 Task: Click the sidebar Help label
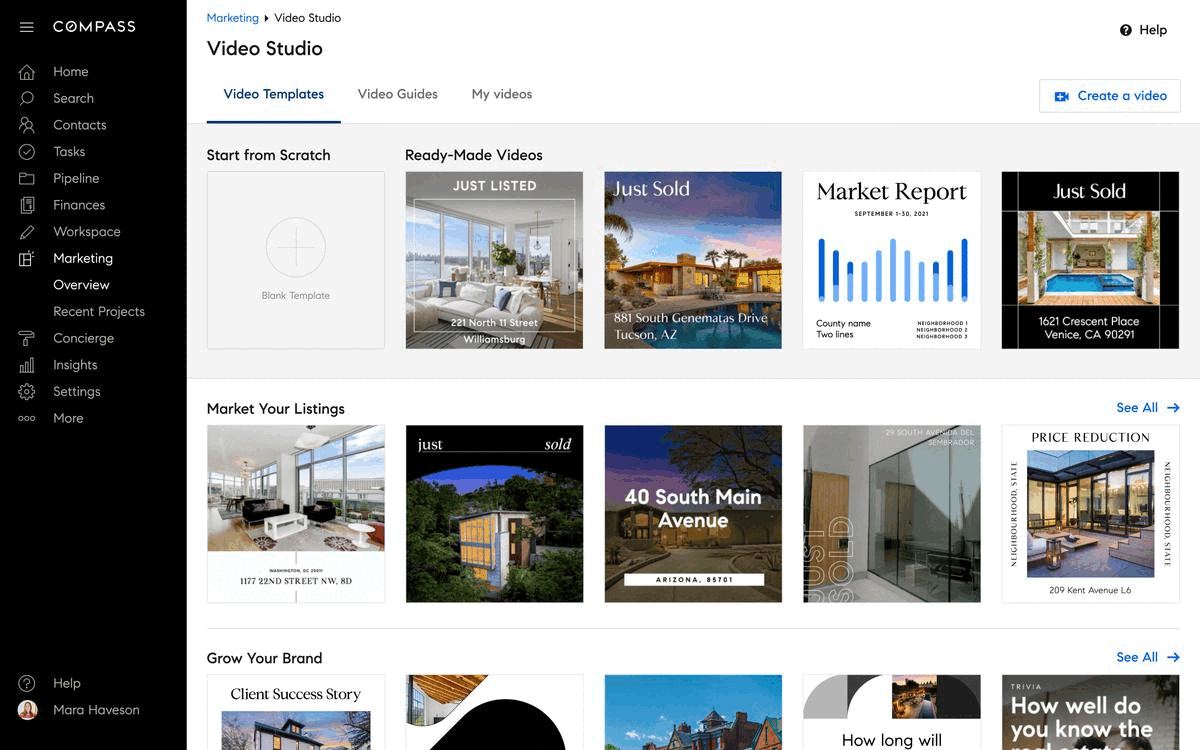pyautogui.click(x=67, y=683)
